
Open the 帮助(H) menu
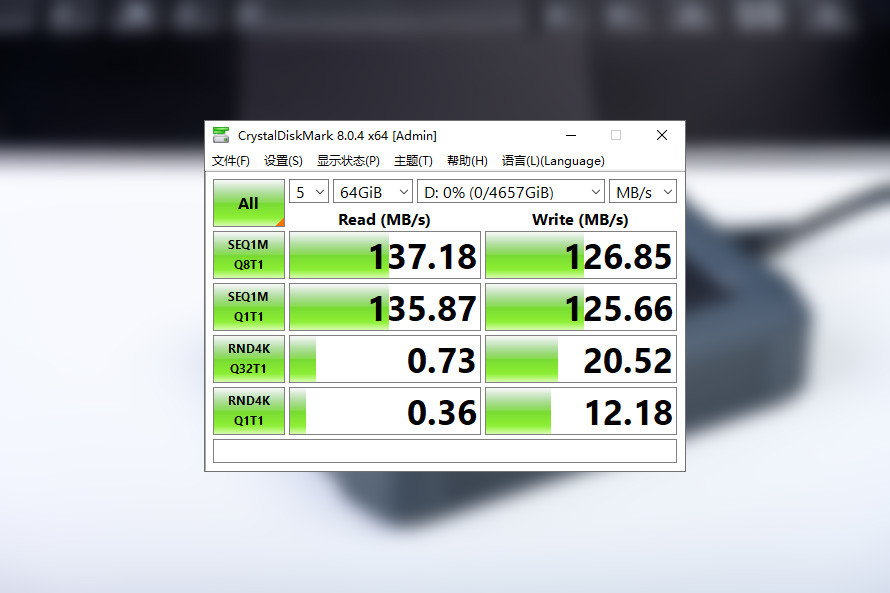(467, 161)
